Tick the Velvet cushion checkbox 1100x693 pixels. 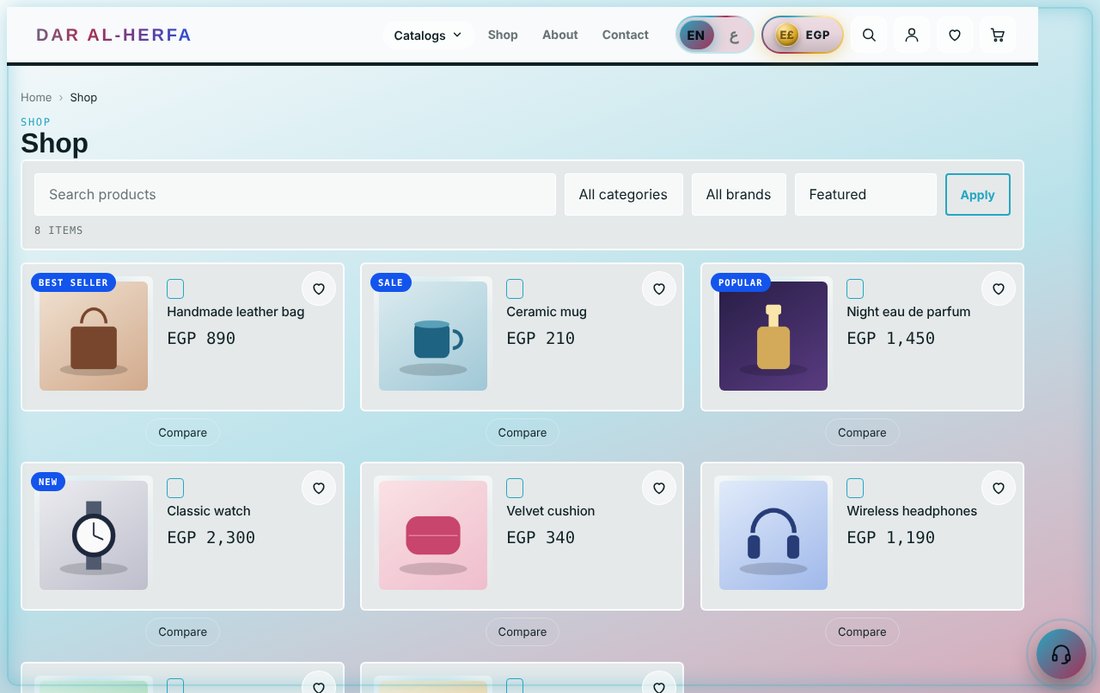click(x=515, y=487)
